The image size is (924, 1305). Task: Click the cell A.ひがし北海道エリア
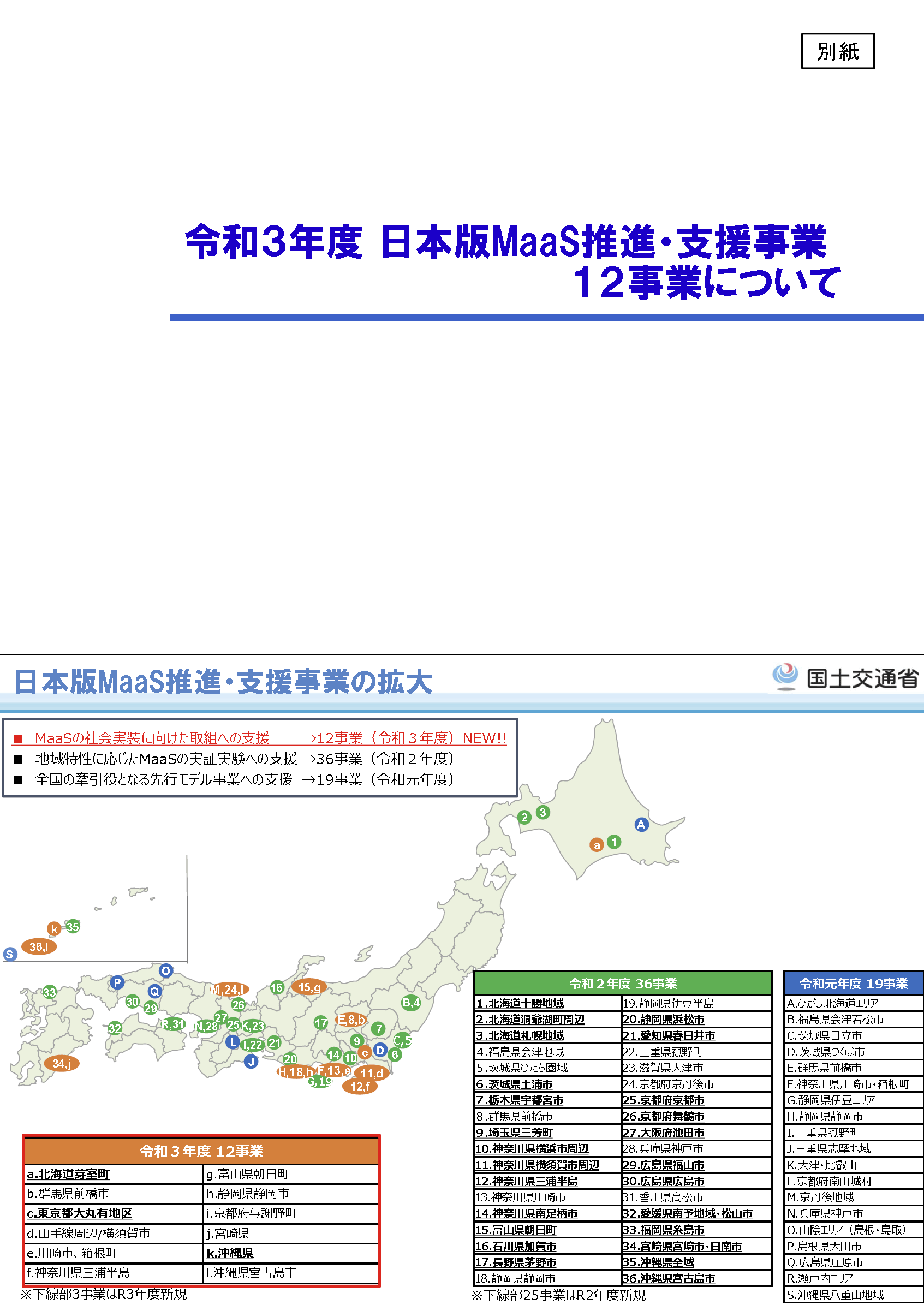[854, 1004]
